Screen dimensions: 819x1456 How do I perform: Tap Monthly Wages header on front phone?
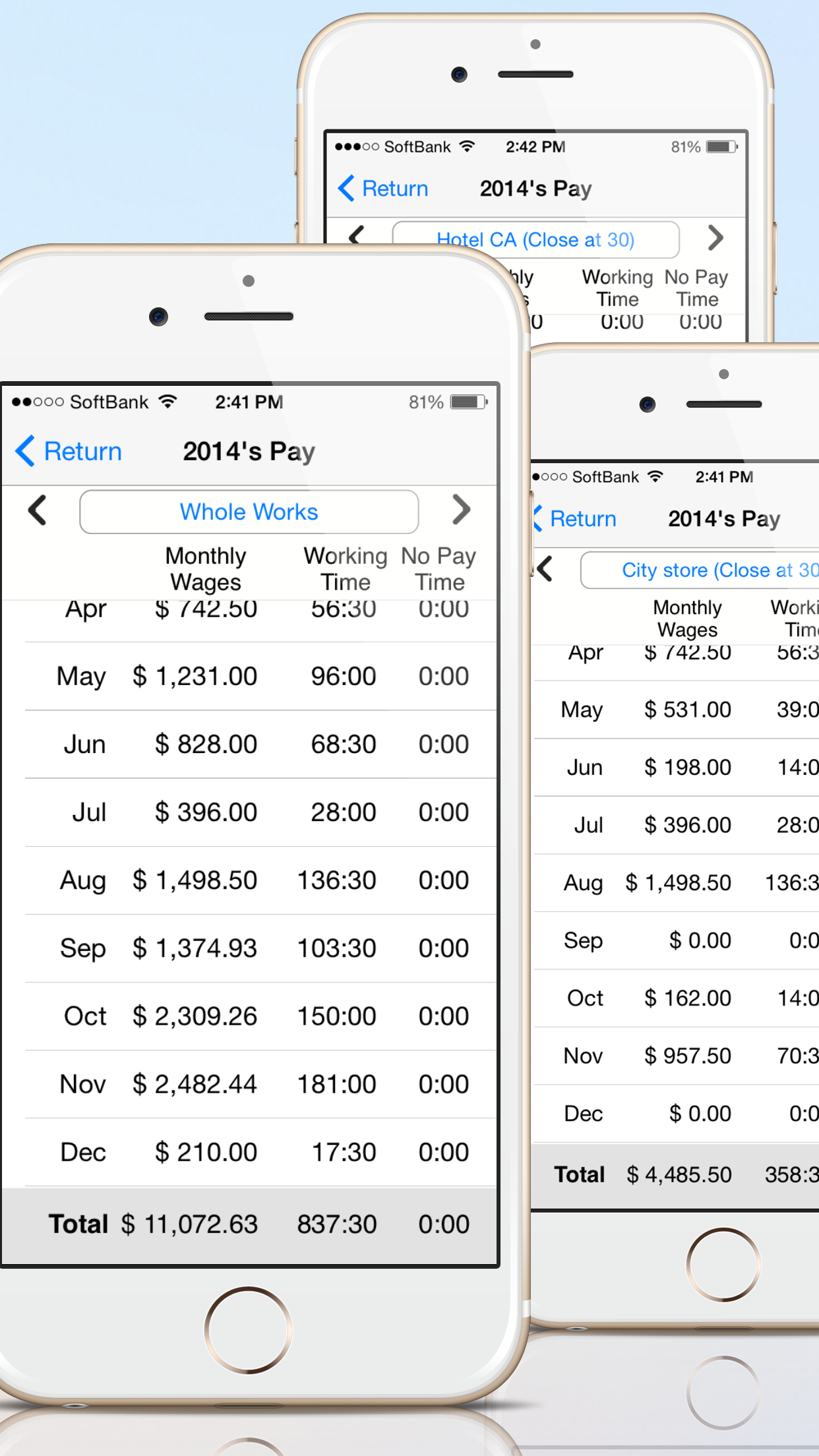(206, 568)
